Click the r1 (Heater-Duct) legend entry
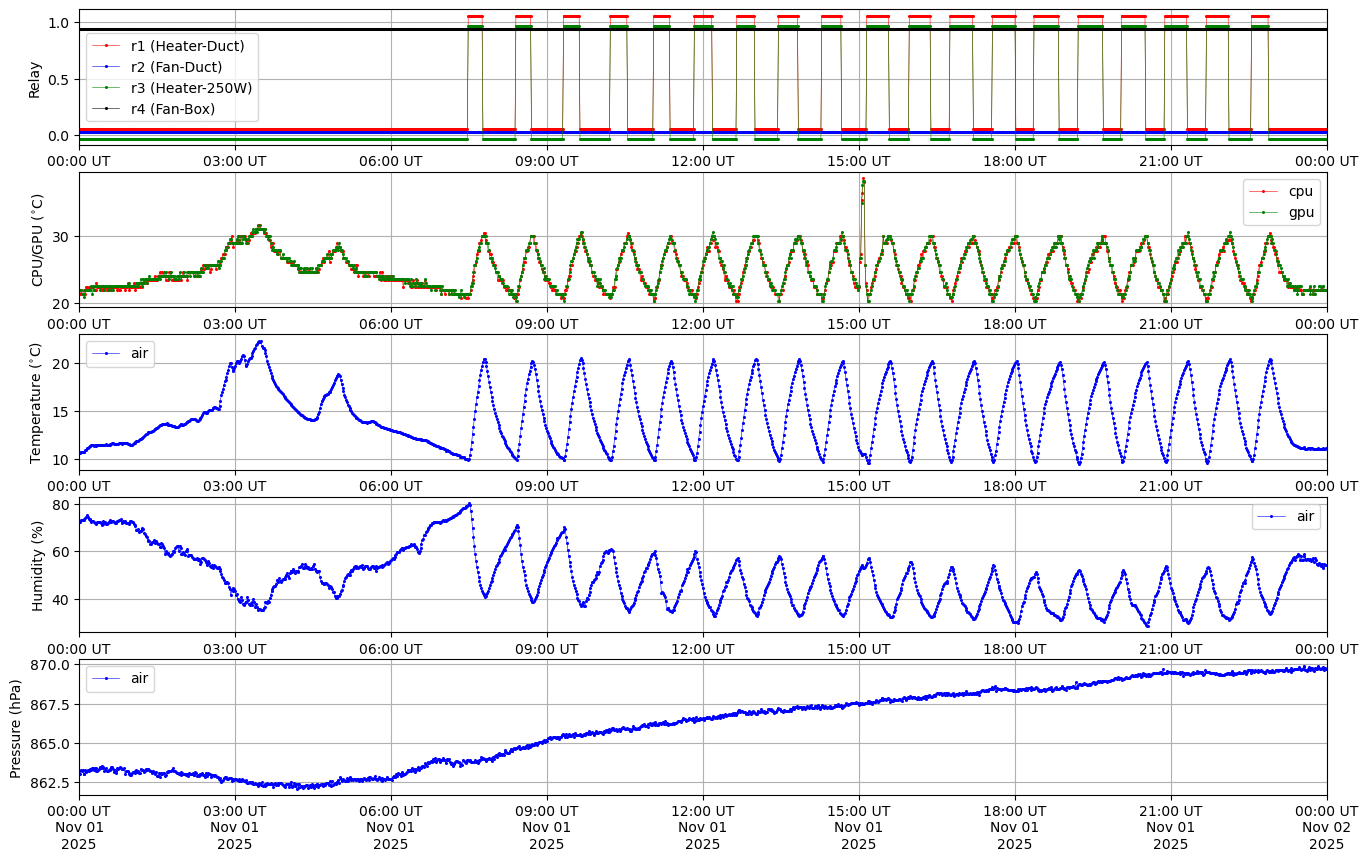Screen dimensions: 1368x861 tap(187, 45)
